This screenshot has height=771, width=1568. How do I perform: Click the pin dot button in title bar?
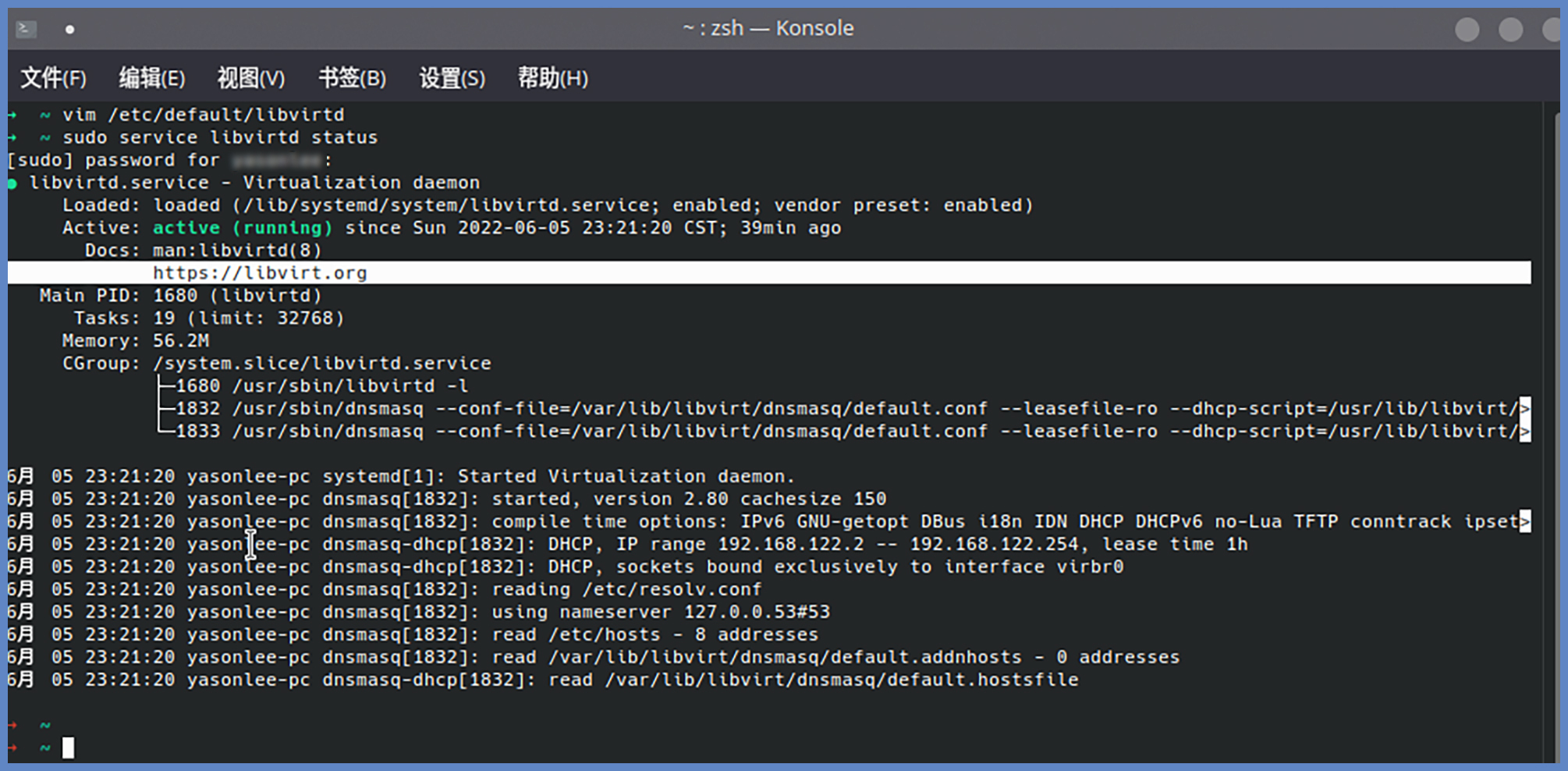(x=70, y=30)
